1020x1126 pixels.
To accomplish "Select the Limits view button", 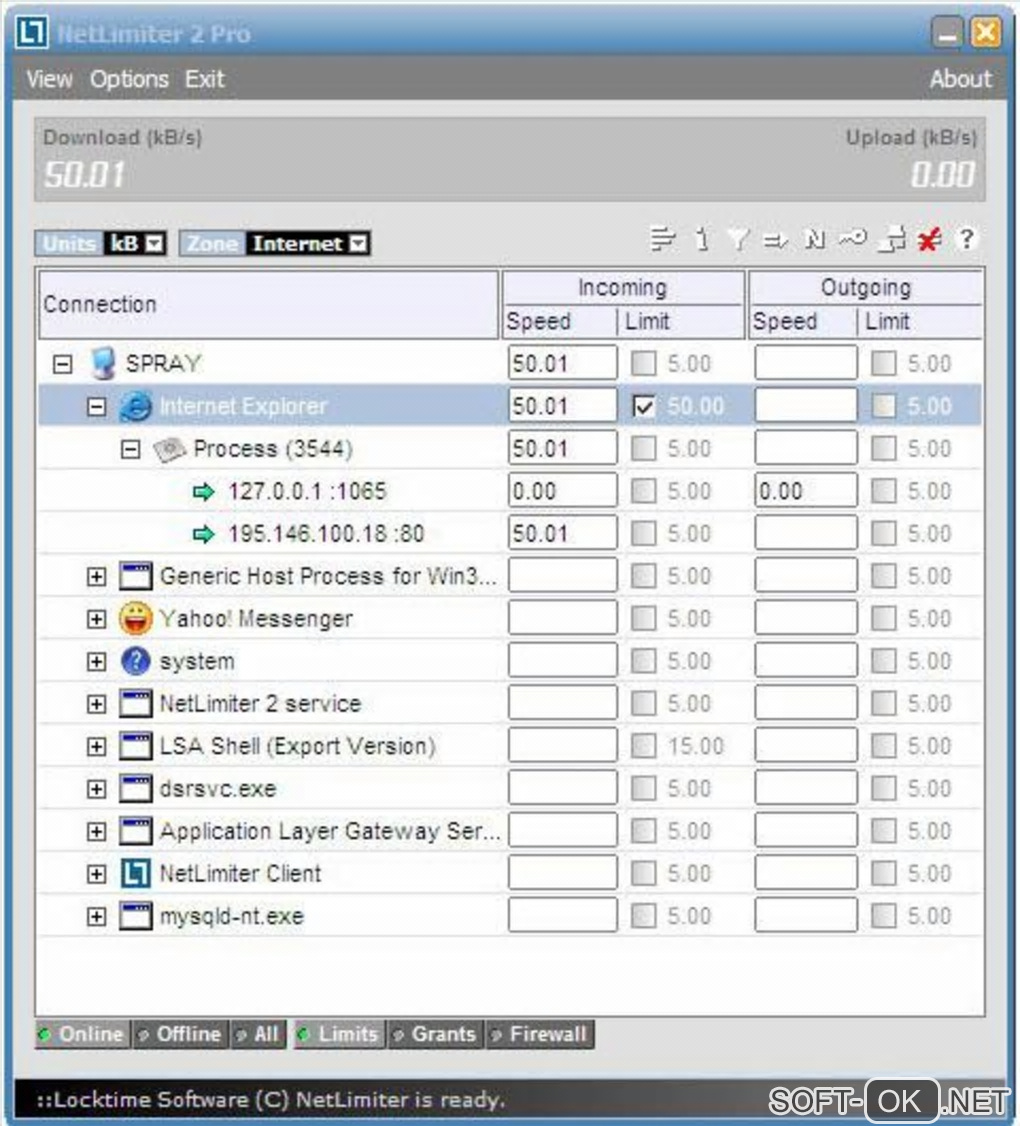I will (x=340, y=1034).
